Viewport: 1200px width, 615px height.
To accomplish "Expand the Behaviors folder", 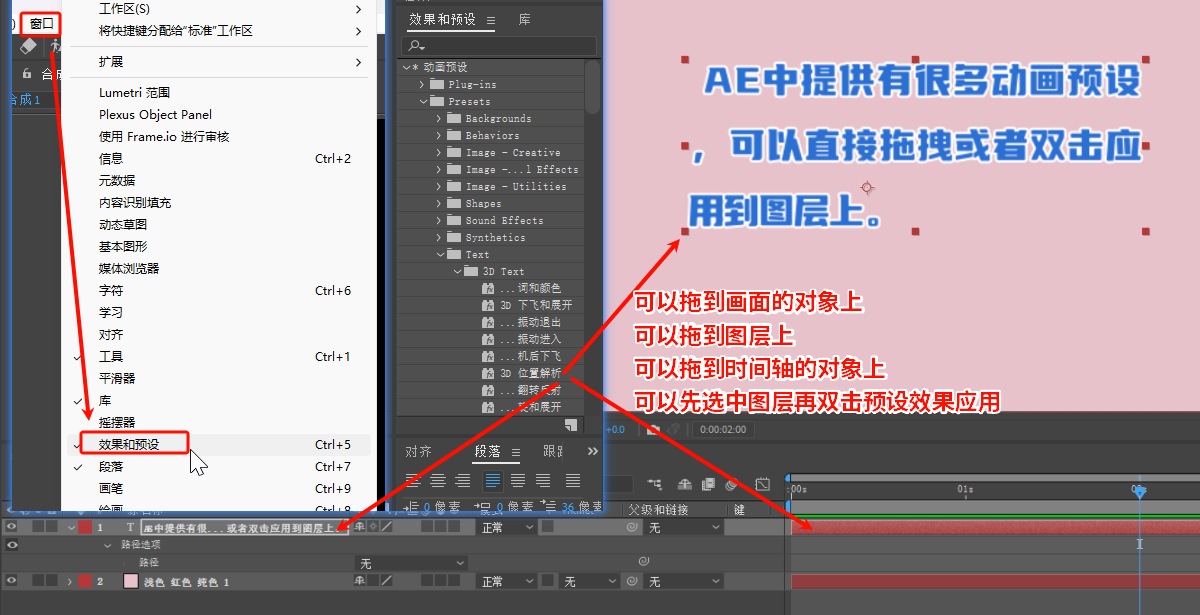I will tap(439, 136).
